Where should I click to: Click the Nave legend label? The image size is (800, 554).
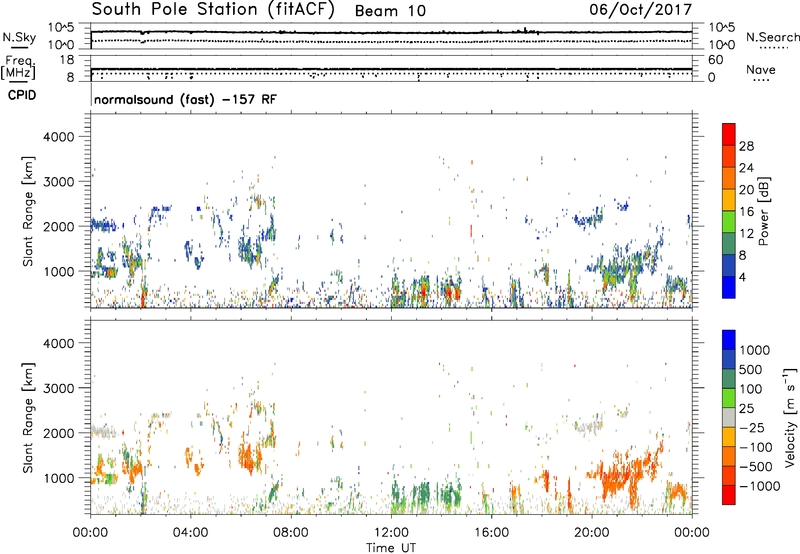(760, 70)
